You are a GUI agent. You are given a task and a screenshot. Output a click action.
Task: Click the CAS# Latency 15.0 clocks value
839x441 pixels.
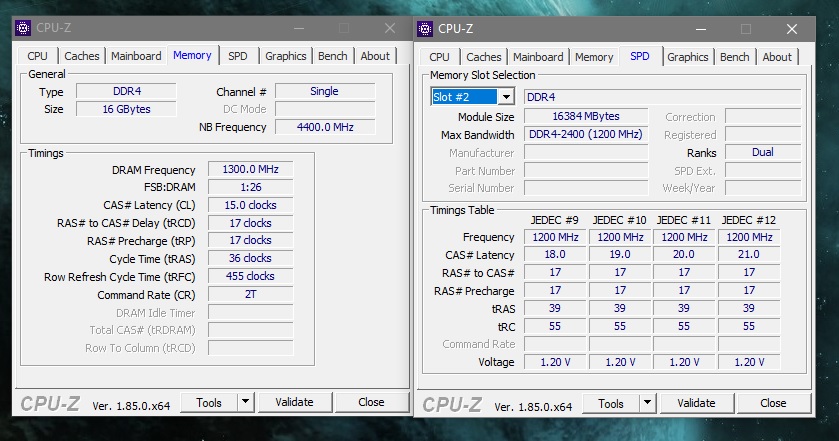pyautogui.click(x=250, y=205)
